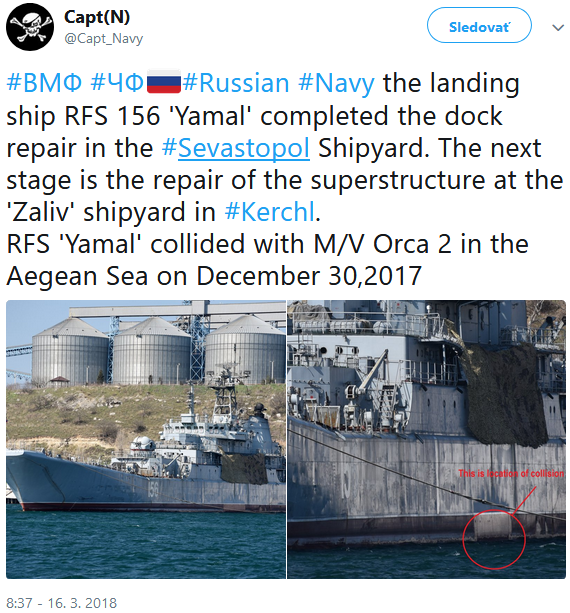Image resolution: width=570 pixels, height=613 pixels.
Task: Open the Capt(N) display name
Action: pyautogui.click(x=97, y=18)
